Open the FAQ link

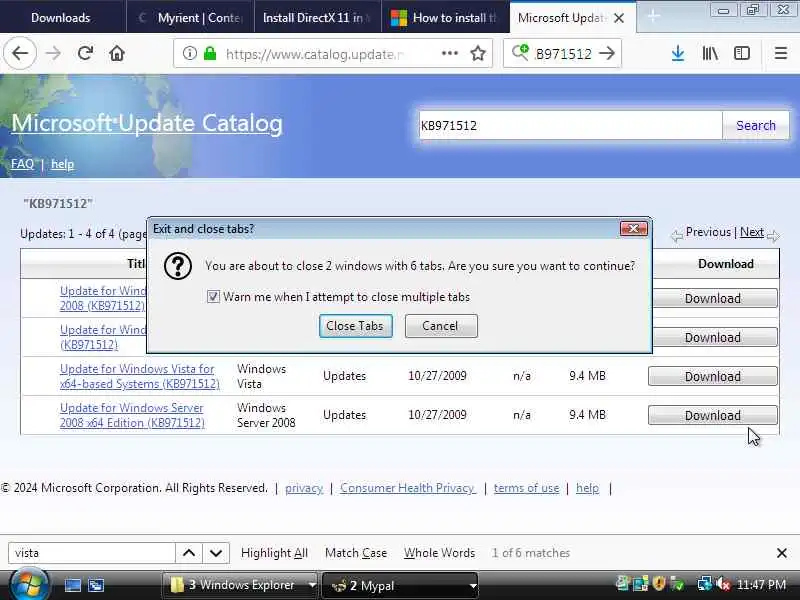click(22, 164)
